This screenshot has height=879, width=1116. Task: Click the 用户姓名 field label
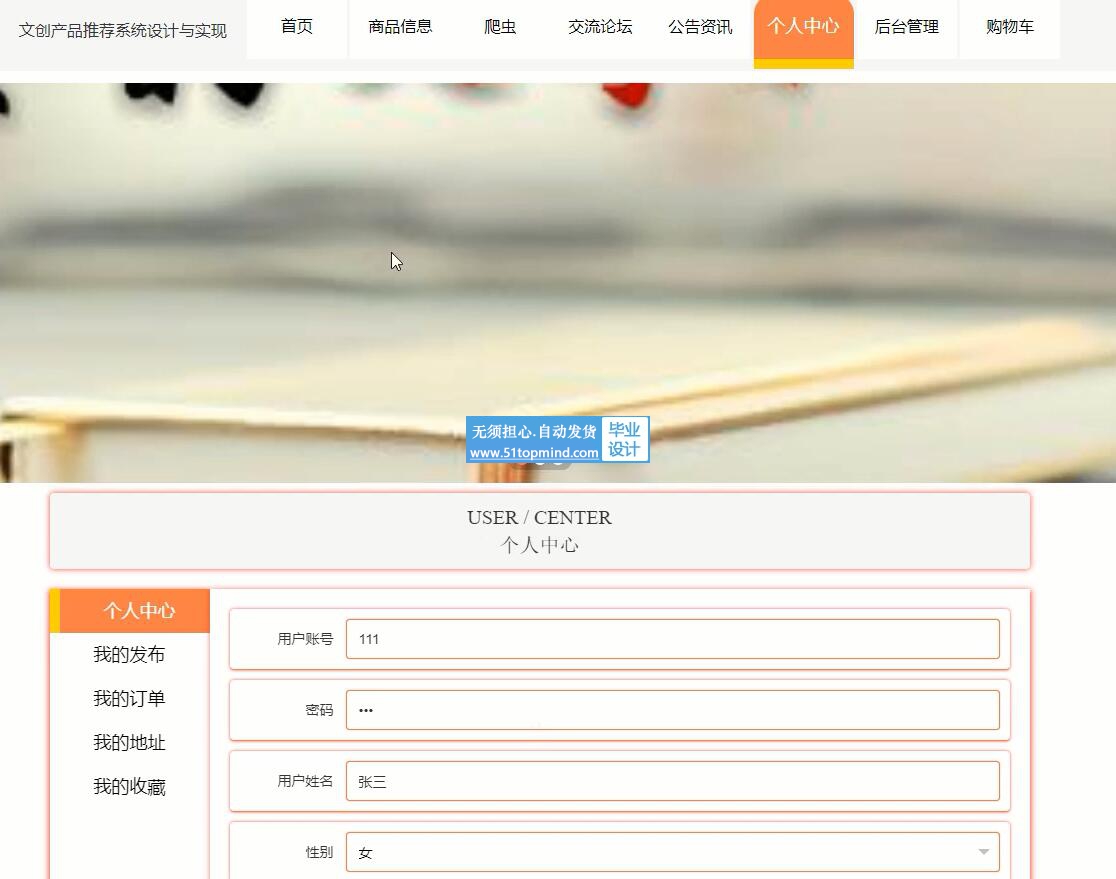coord(305,781)
